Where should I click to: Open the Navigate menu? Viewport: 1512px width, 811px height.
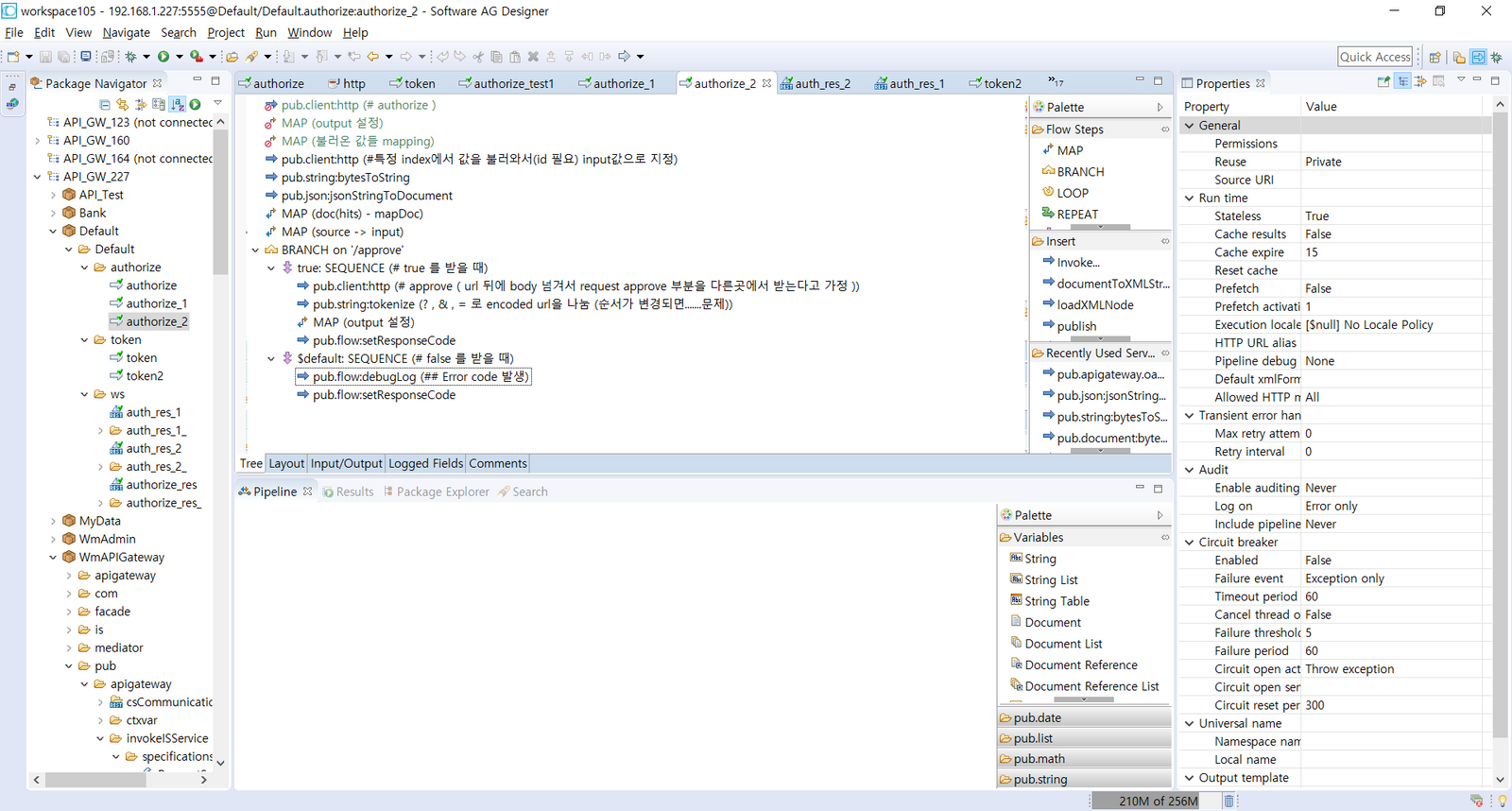(126, 32)
